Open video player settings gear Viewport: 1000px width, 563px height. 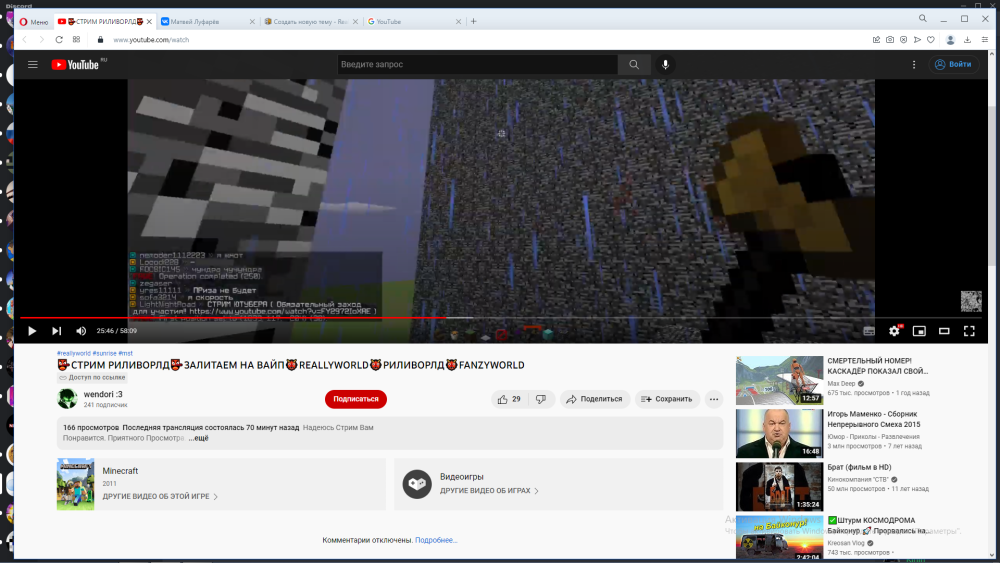tap(894, 331)
